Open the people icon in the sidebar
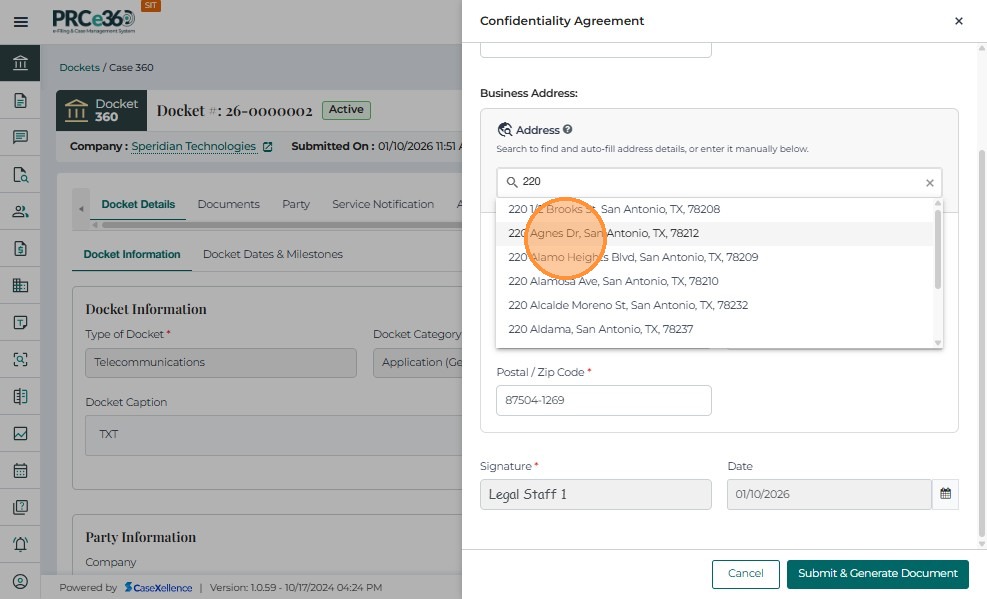 20,211
